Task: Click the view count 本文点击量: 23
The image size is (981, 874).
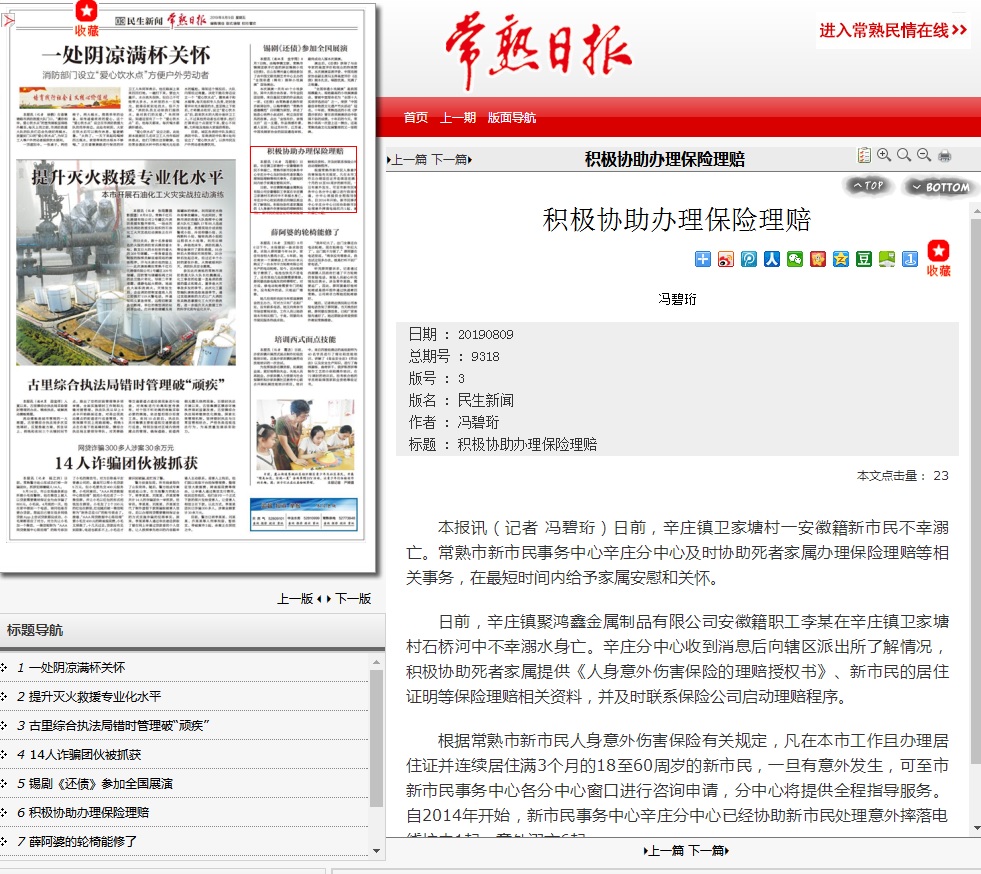Action: (902, 475)
